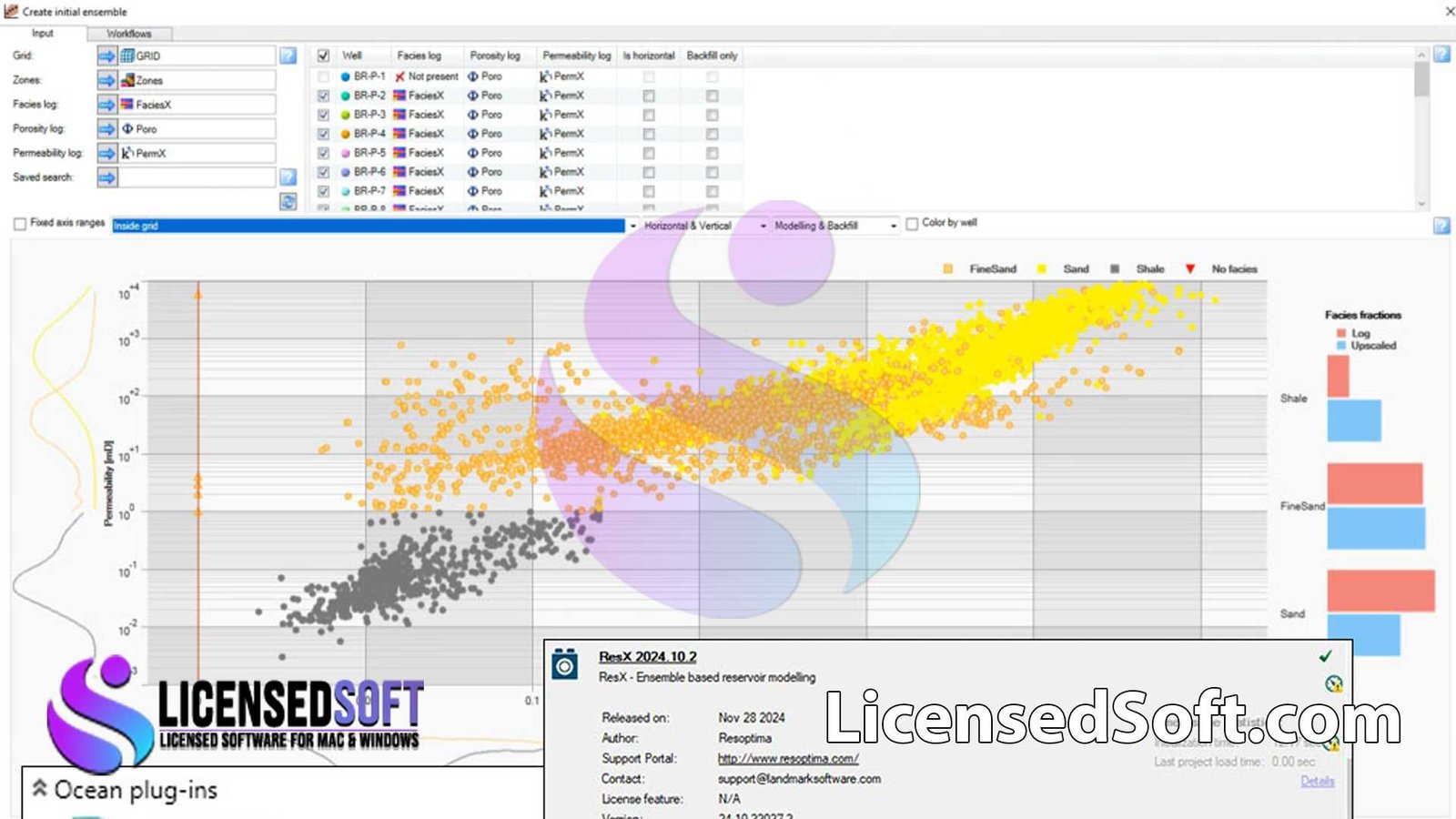The width and height of the screenshot is (1456, 819).
Task: Click the Details link in ResX dialog
Action: (x=1317, y=781)
